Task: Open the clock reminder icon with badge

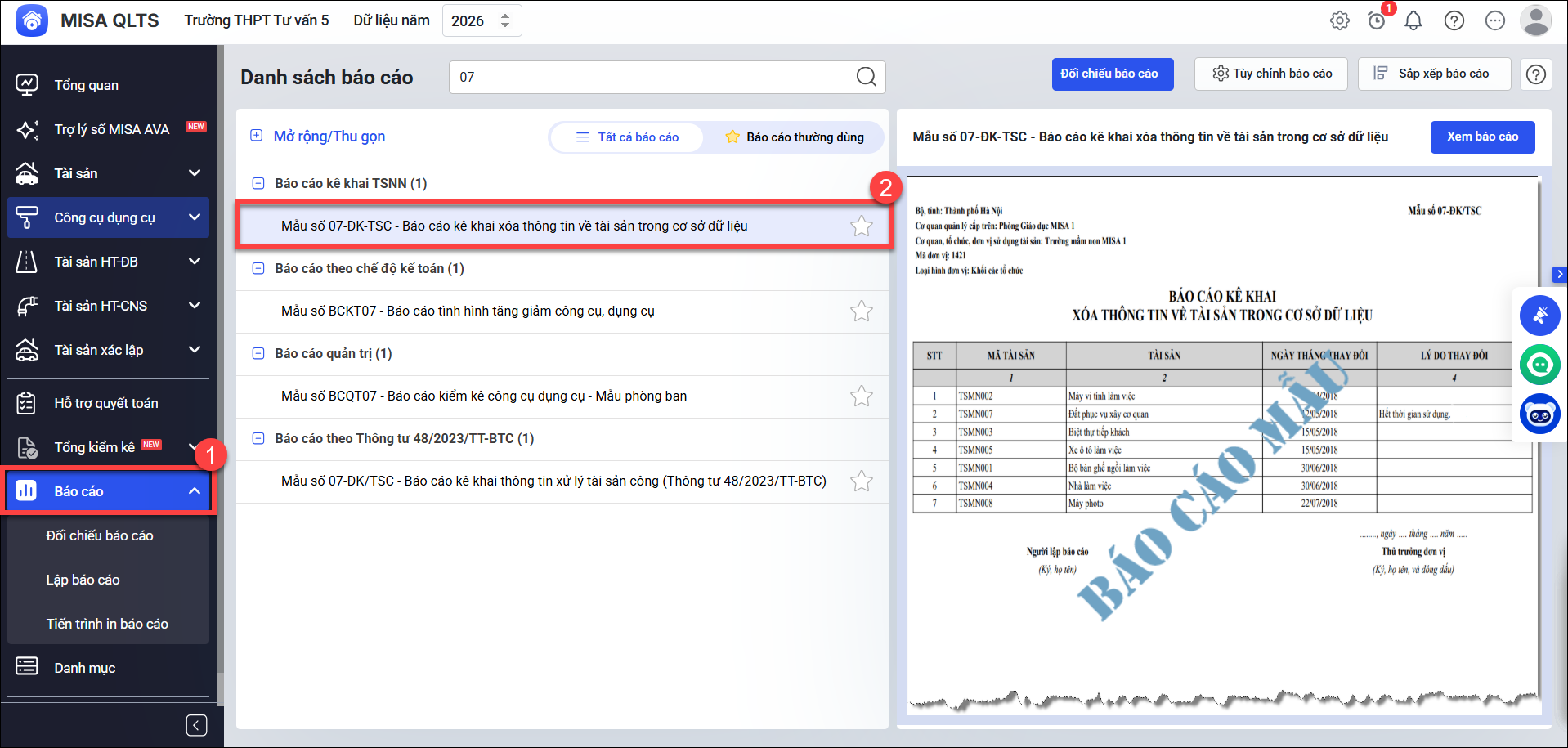Action: pyautogui.click(x=1377, y=20)
